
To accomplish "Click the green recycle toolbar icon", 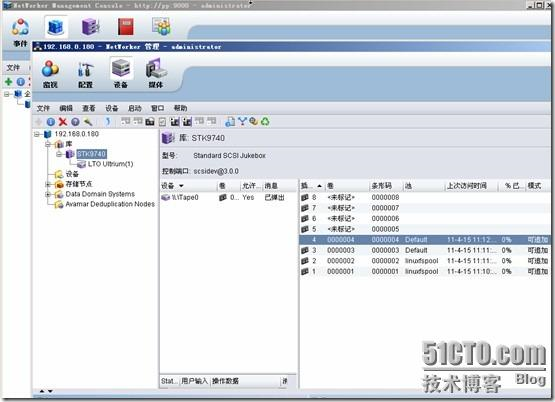I will [x=265, y=121].
